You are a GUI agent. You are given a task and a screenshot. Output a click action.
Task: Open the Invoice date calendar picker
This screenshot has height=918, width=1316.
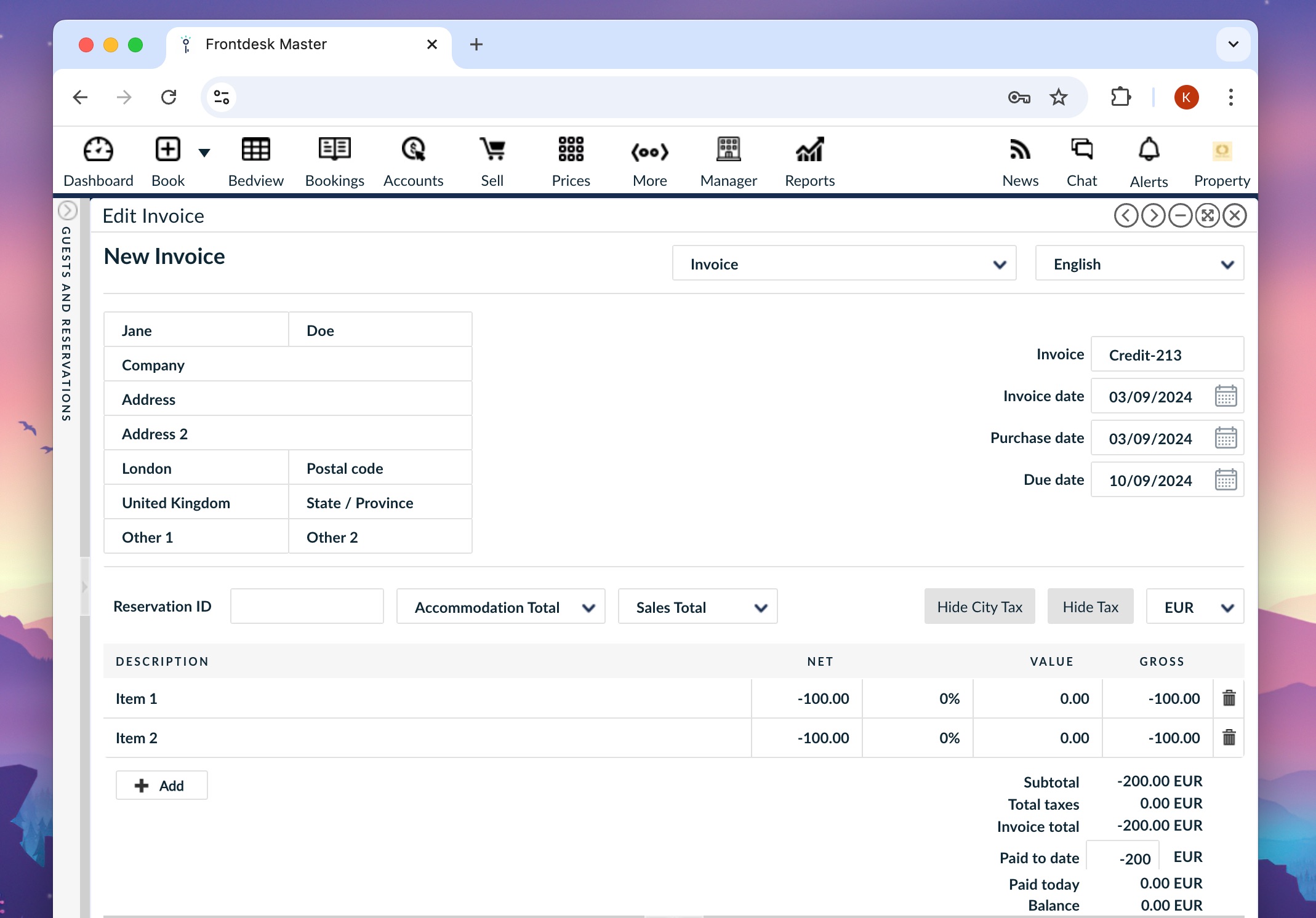point(1226,396)
